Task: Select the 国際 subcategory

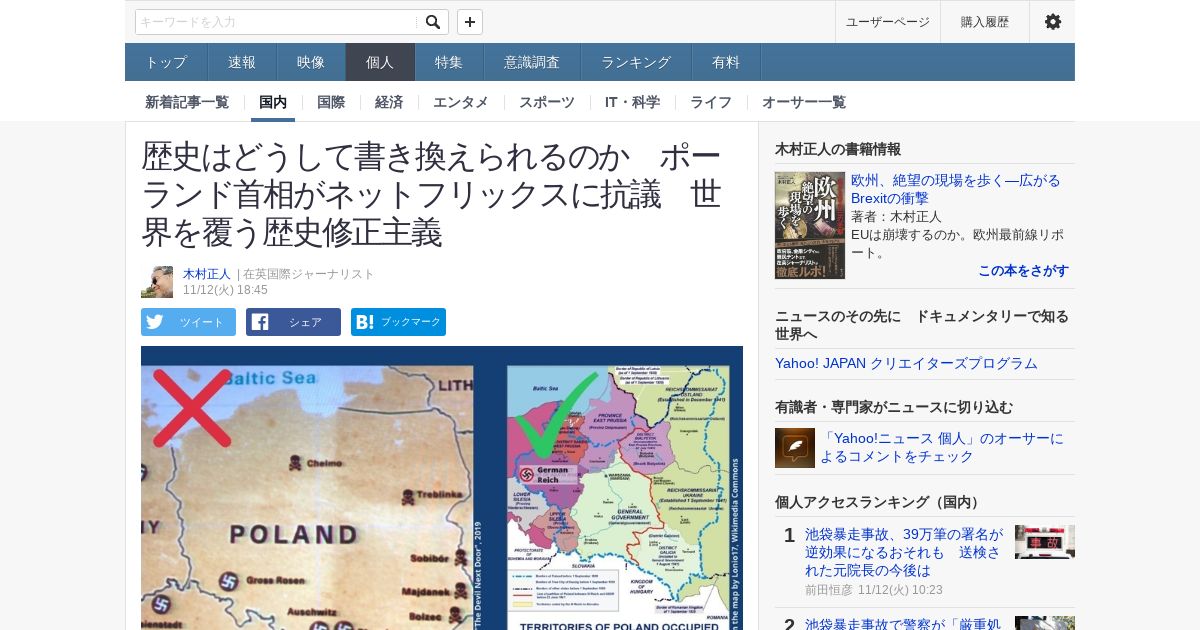Action: coord(331,102)
